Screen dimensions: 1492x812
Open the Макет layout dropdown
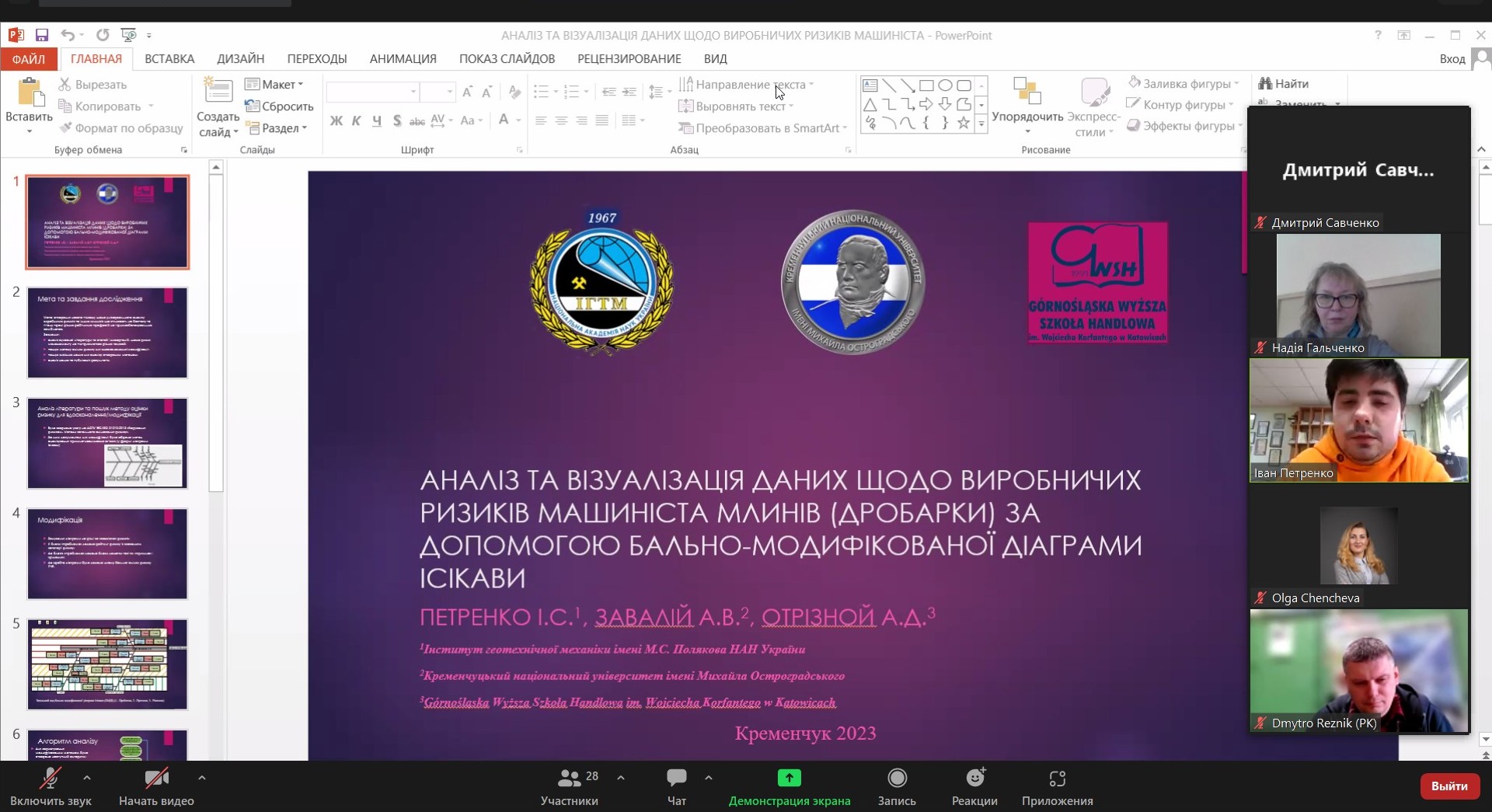(x=274, y=85)
